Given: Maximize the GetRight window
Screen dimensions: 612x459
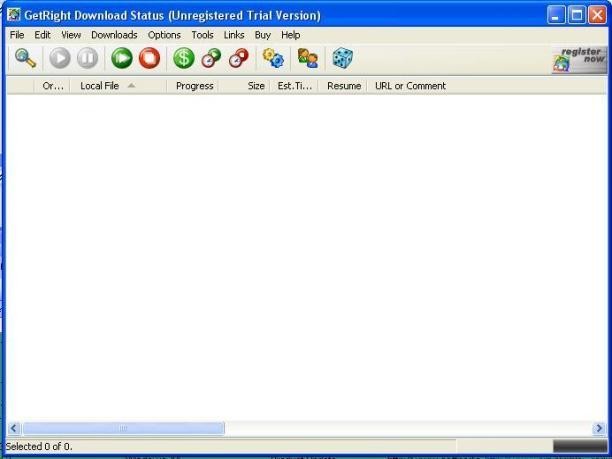Looking at the screenshot, I should coord(576,15).
